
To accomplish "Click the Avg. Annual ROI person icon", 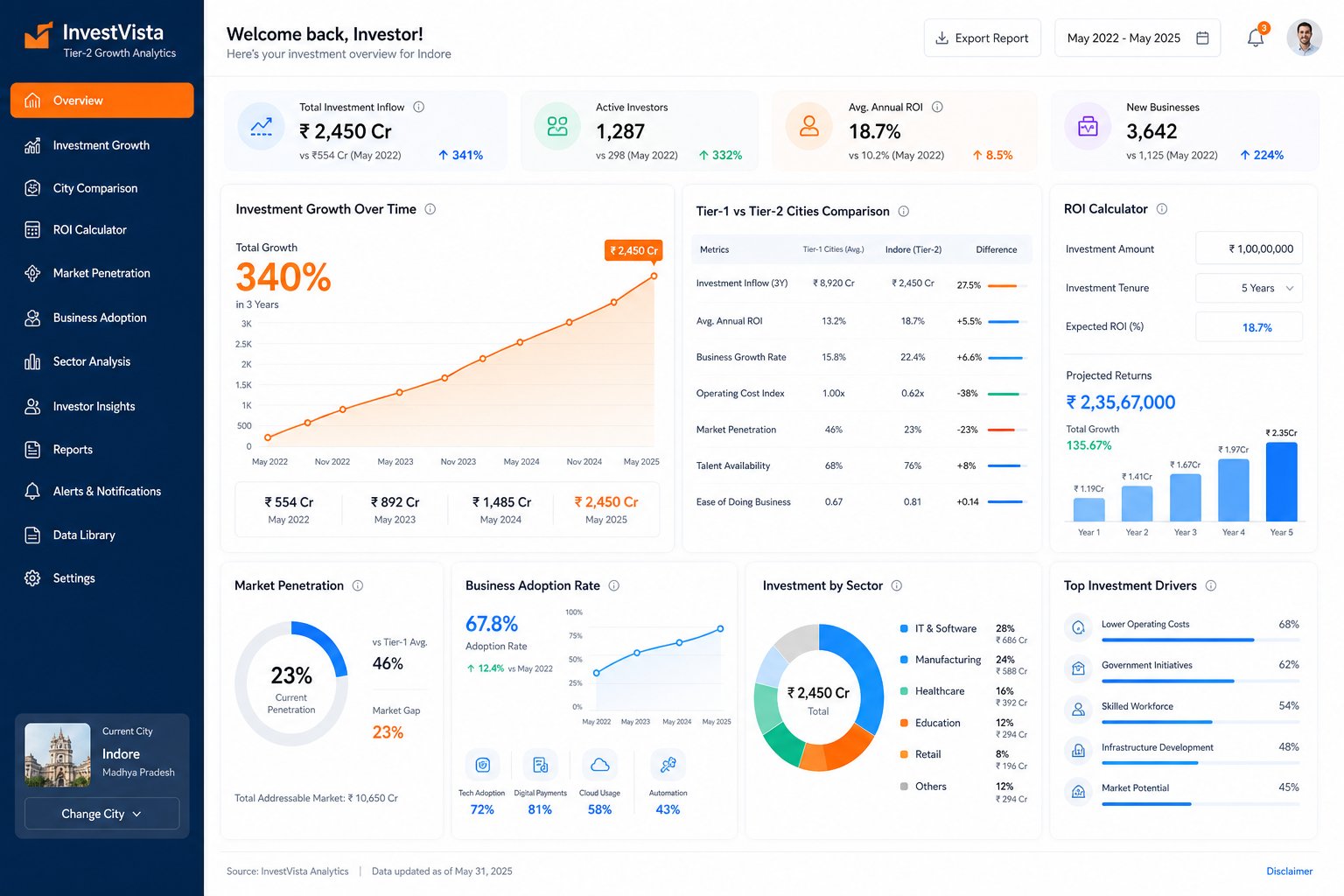I will [809, 127].
